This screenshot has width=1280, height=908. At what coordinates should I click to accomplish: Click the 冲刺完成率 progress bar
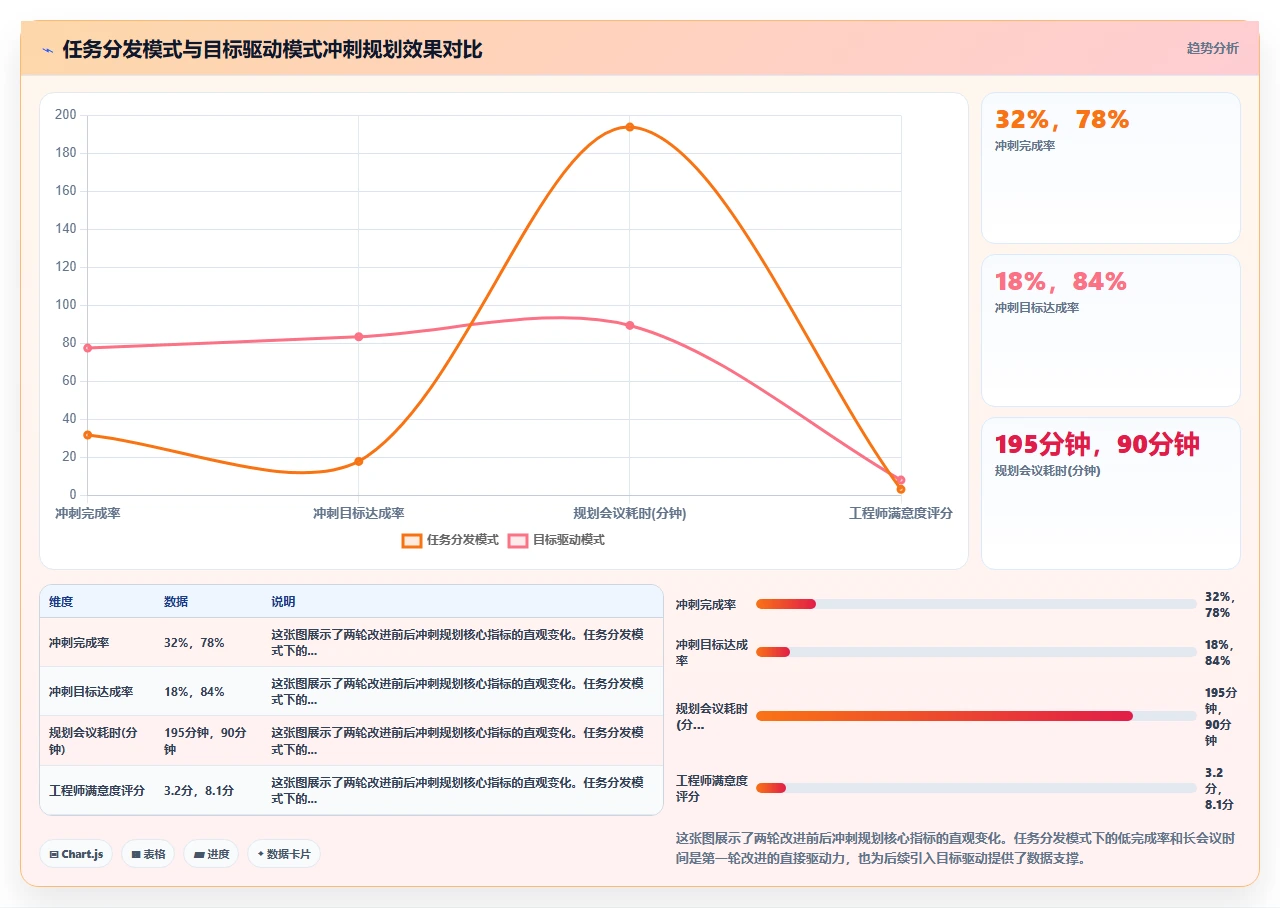(976, 604)
